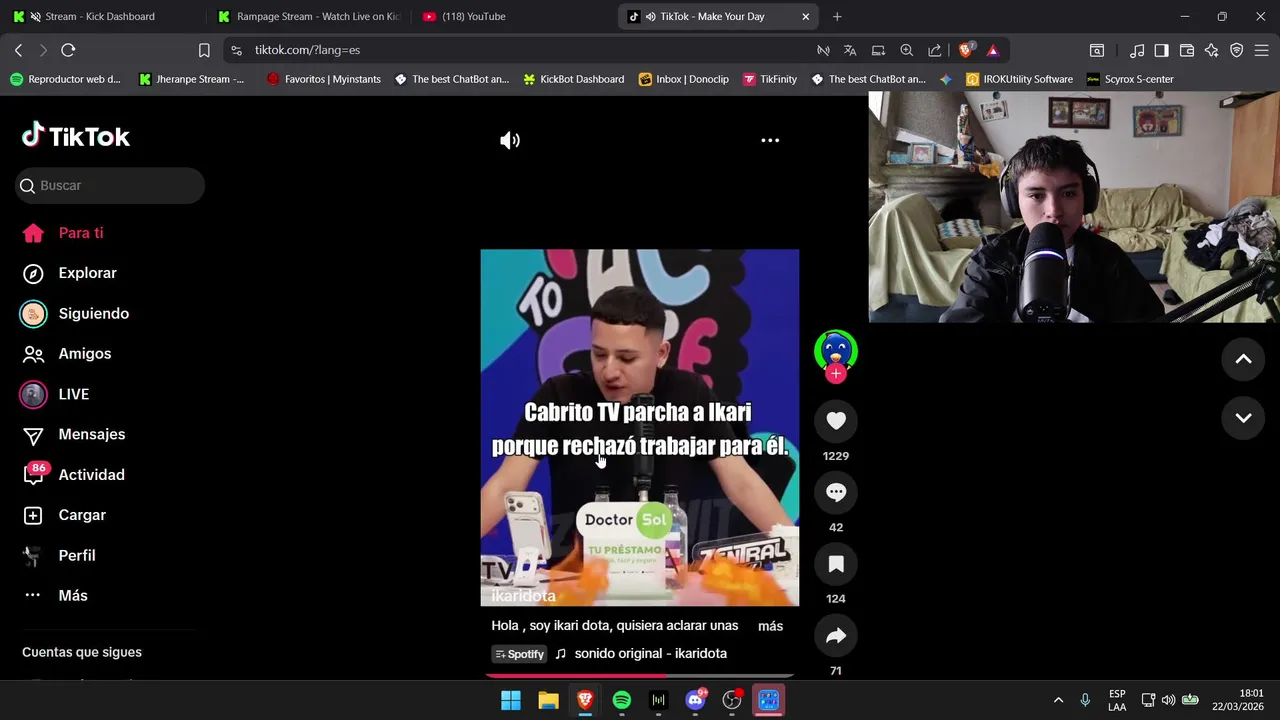Expand video caption with más link
1280x720 pixels.
pyautogui.click(x=770, y=626)
